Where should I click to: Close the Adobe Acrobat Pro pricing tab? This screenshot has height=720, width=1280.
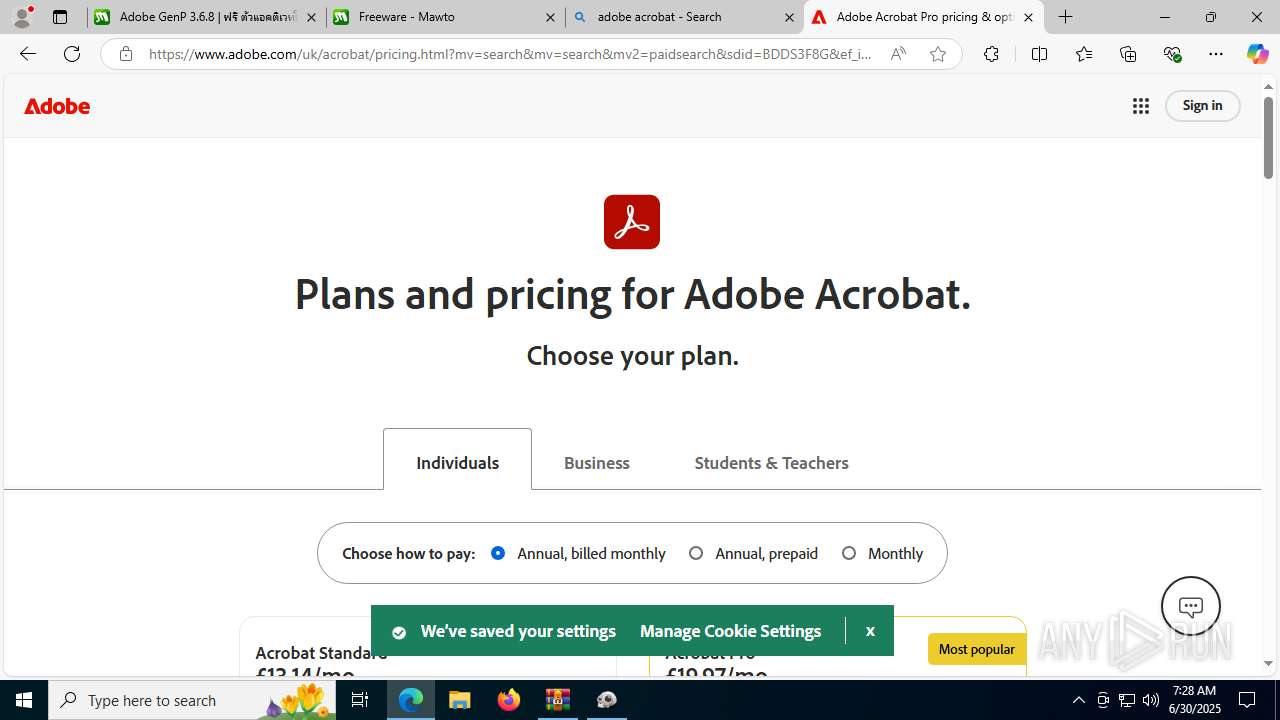(x=1028, y=17)
